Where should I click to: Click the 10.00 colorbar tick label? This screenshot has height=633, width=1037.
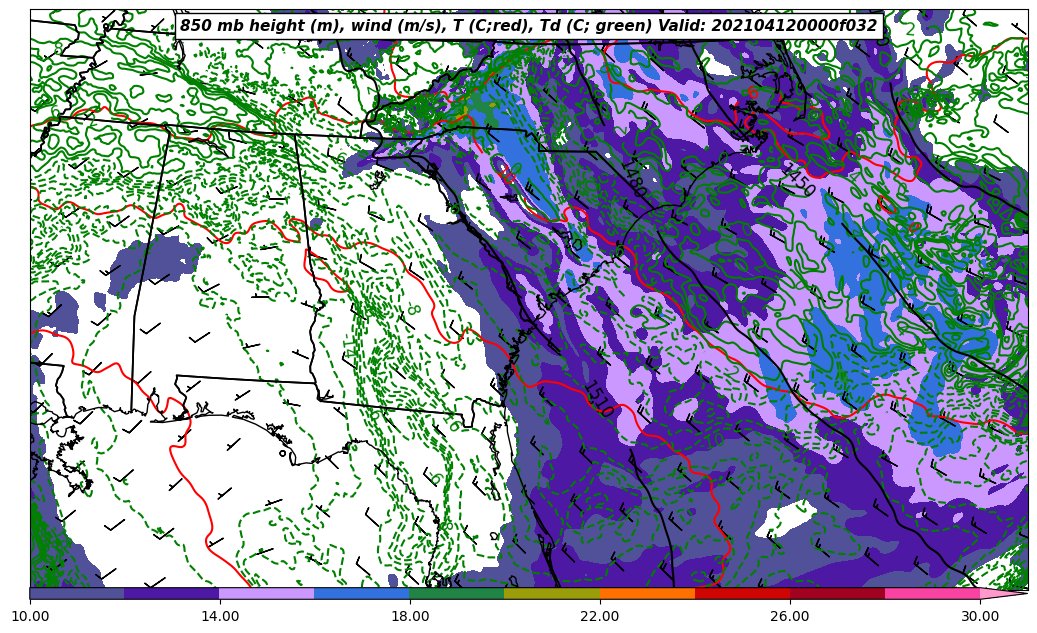(x=30, y=616)
